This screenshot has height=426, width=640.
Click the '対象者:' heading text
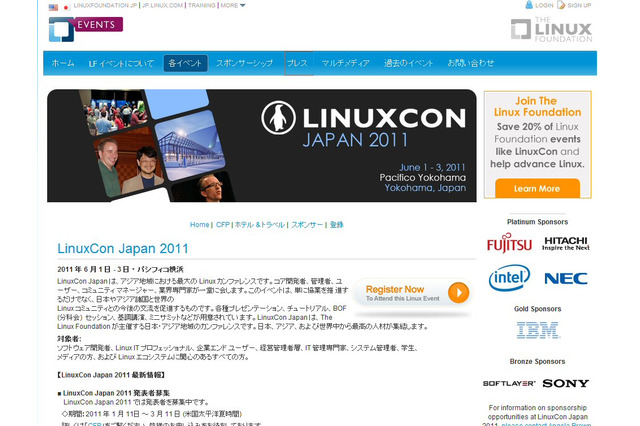click(x=69, y=339)
